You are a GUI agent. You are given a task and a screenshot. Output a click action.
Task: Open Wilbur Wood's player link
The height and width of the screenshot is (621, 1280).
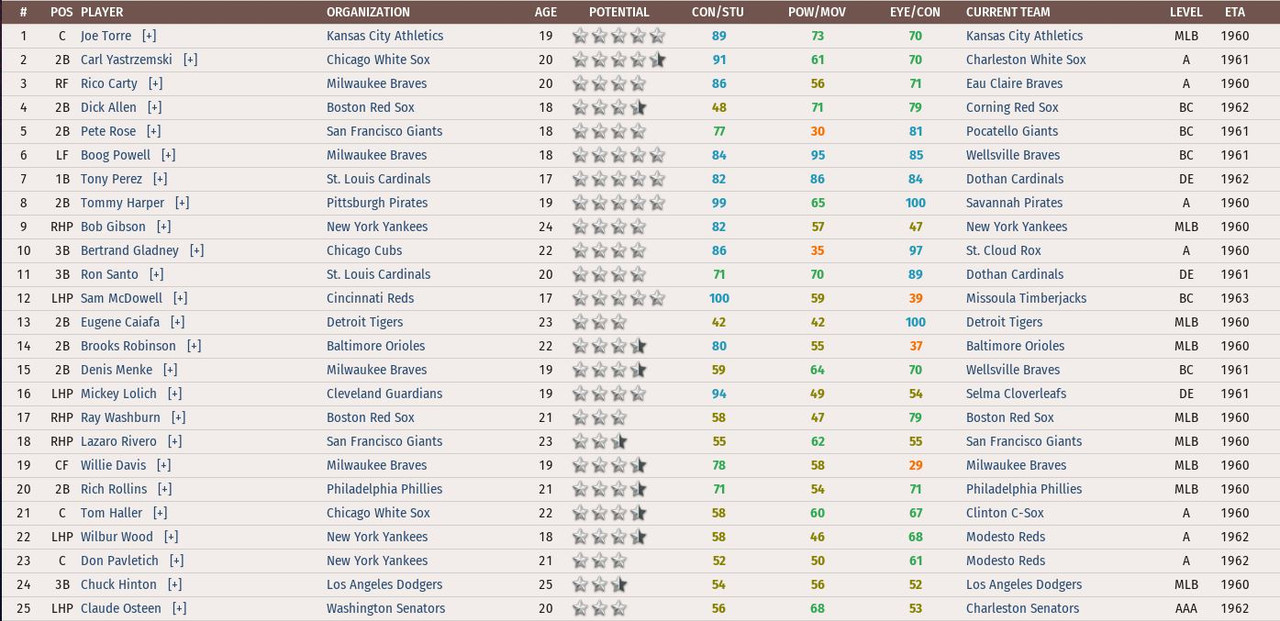point(117,537)
